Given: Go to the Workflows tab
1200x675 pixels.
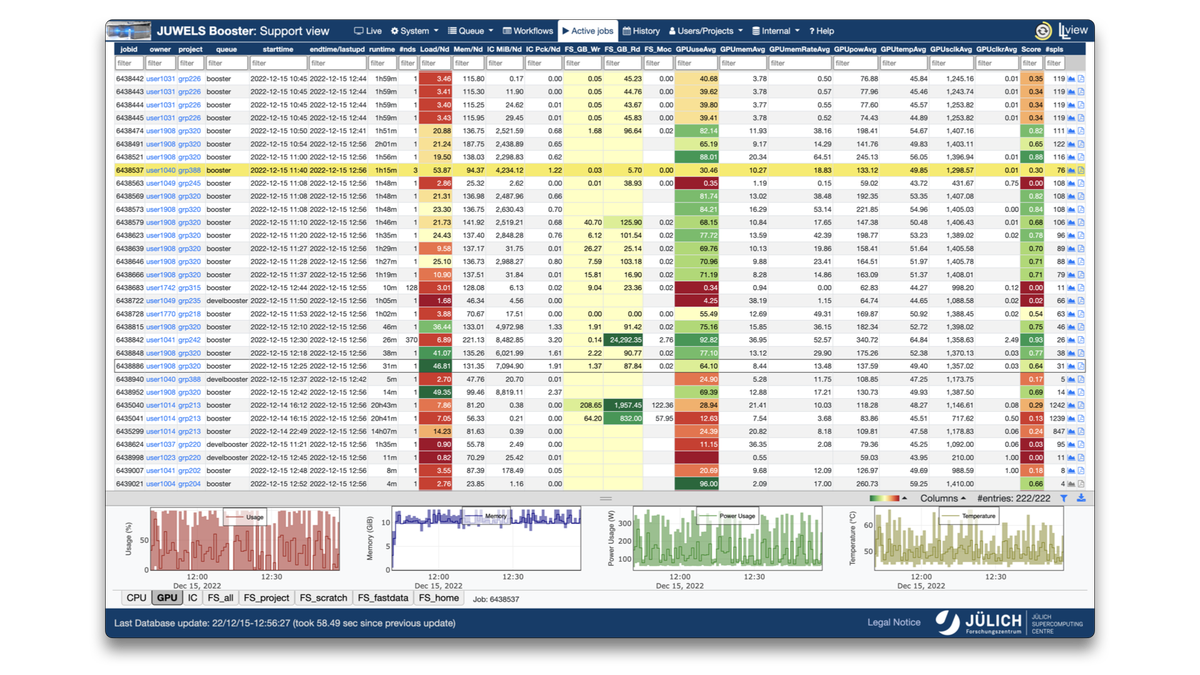Looking at the screenshot, I should coord(527,31).
